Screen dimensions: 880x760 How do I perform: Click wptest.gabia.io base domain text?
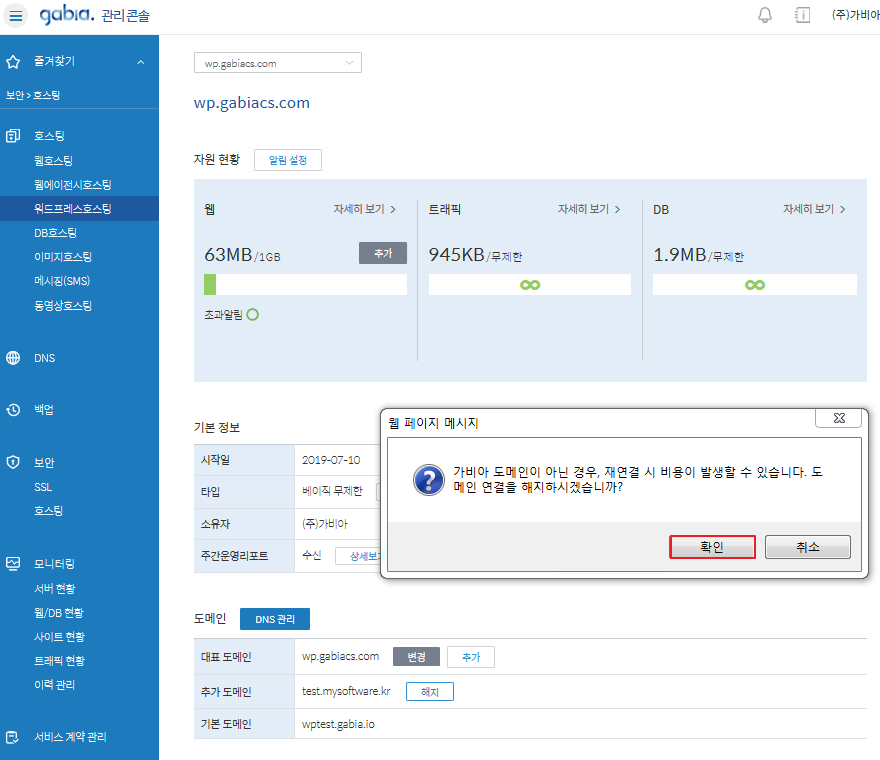(x=338, y=724)
